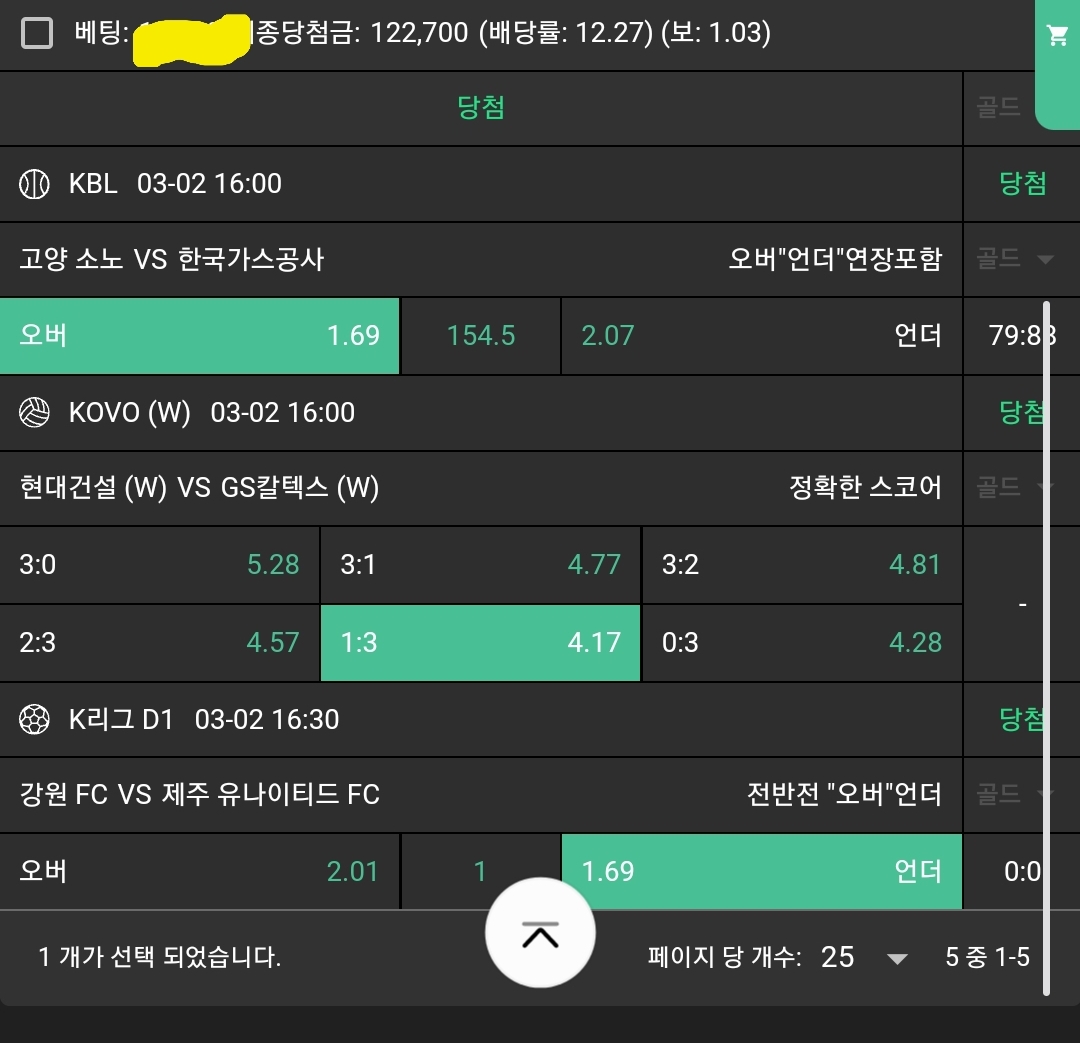Click the KBL basketball icon
1080x1043 pixels.
[x=35, y=184]
